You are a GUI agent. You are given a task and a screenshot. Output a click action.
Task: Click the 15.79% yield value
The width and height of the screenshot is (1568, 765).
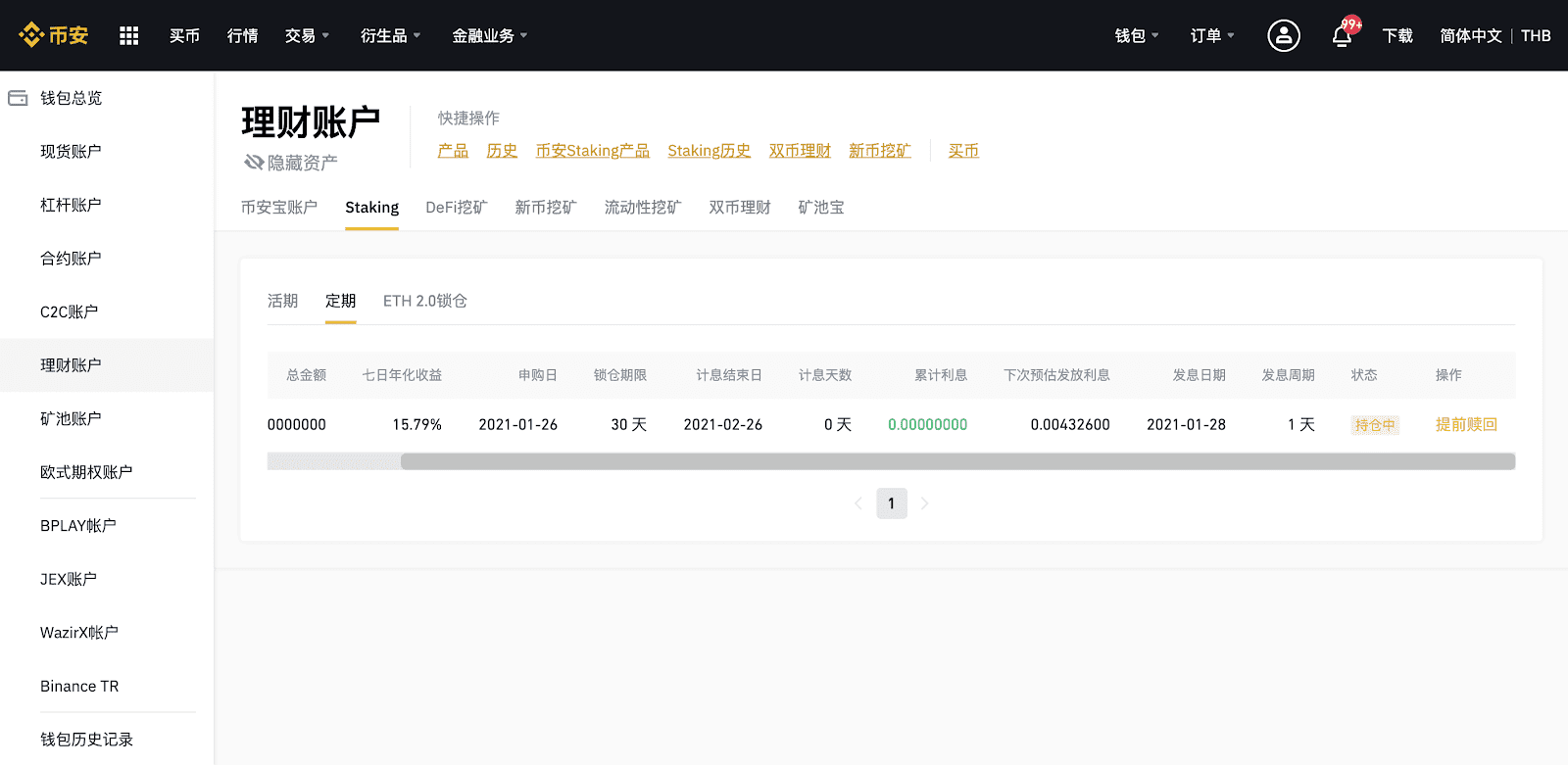[x=416, y=425]
